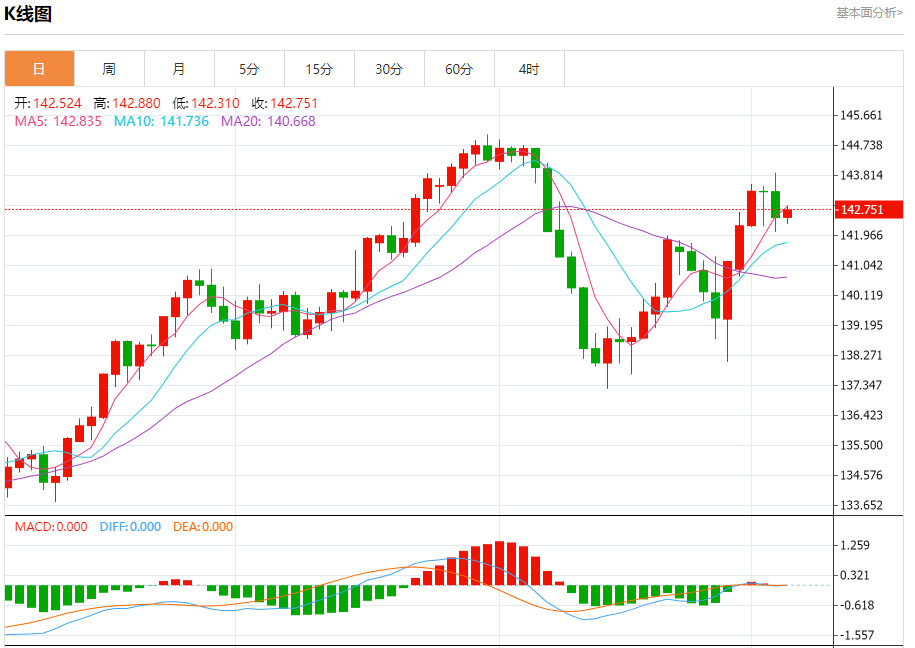The image size is (915, 648).
Task: Click the MA20 indicator label
Action: click(268, 121)
